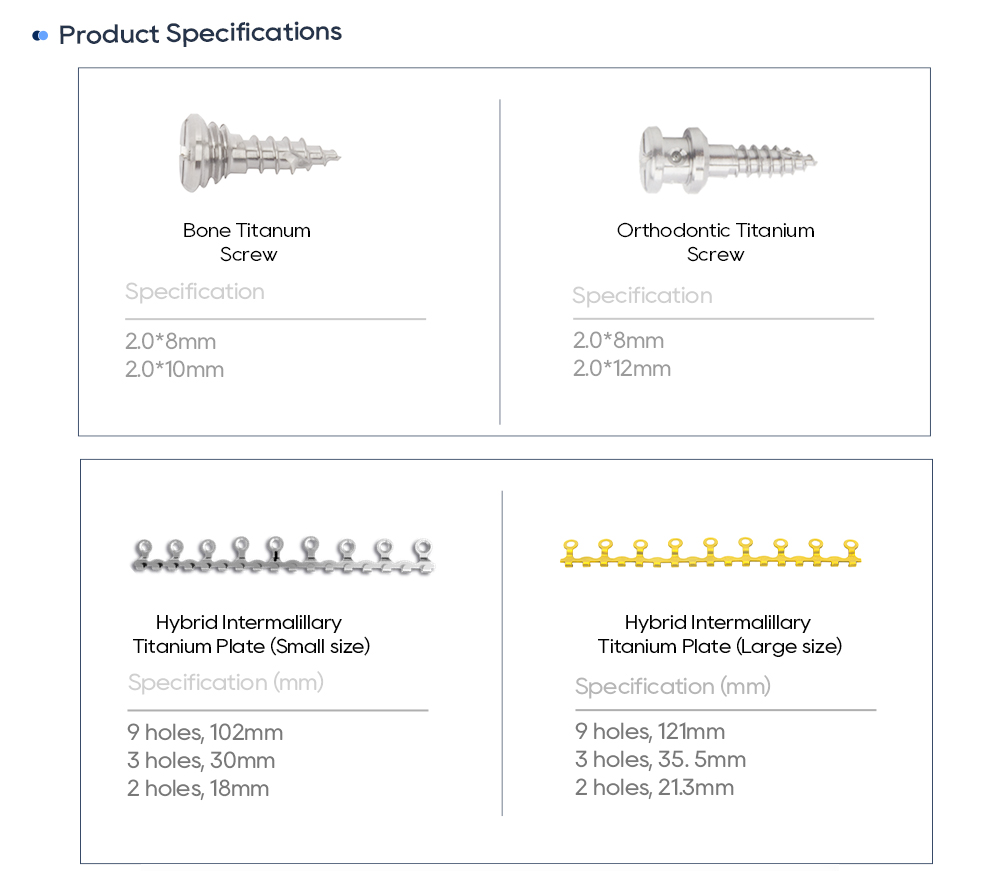Select the 2.0*12mm orthodontic screw spec
Viewport: 1000px width, 871px height.
622,369
